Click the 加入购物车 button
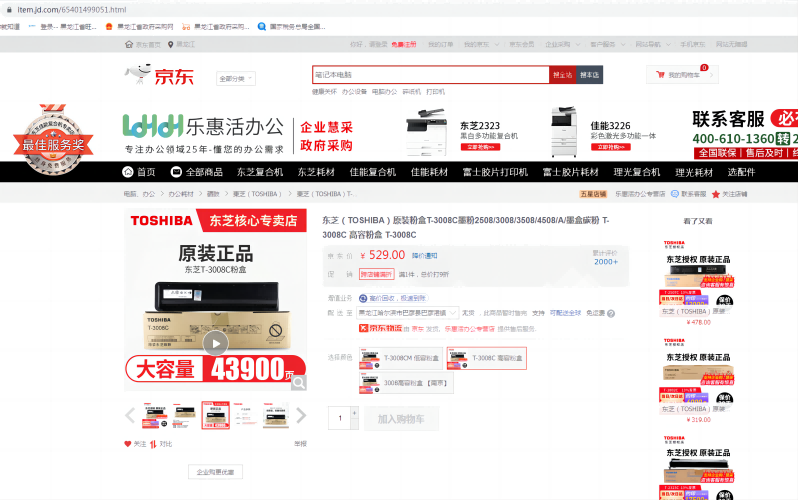This screenshot has width=798, height=500. point(401,419)
